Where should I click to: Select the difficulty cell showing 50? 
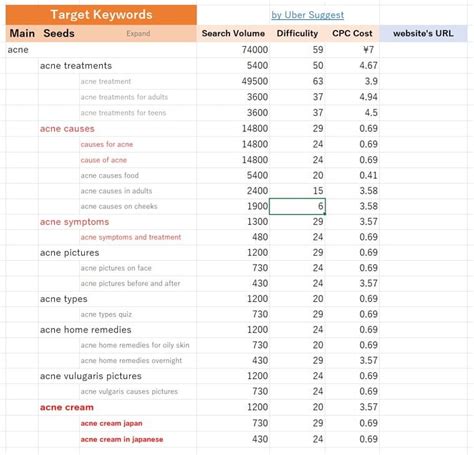coord(297,66)
